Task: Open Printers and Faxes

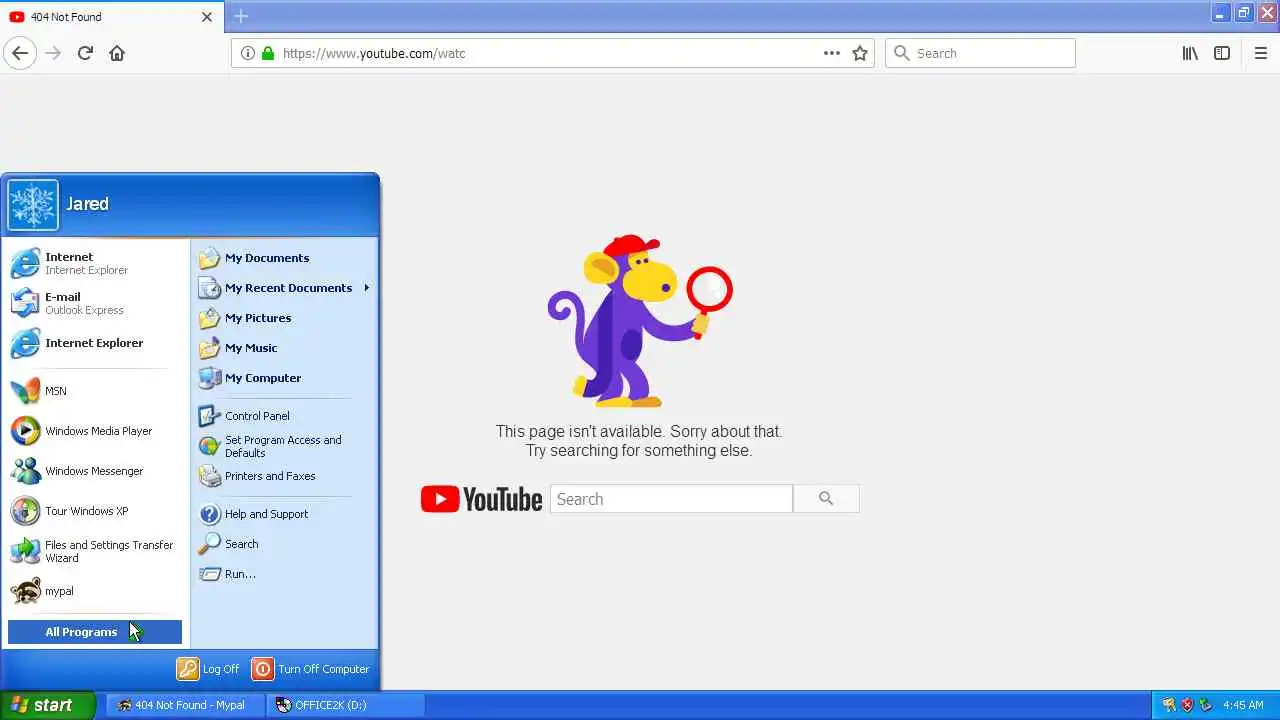Action: click(x=285, y=476)
